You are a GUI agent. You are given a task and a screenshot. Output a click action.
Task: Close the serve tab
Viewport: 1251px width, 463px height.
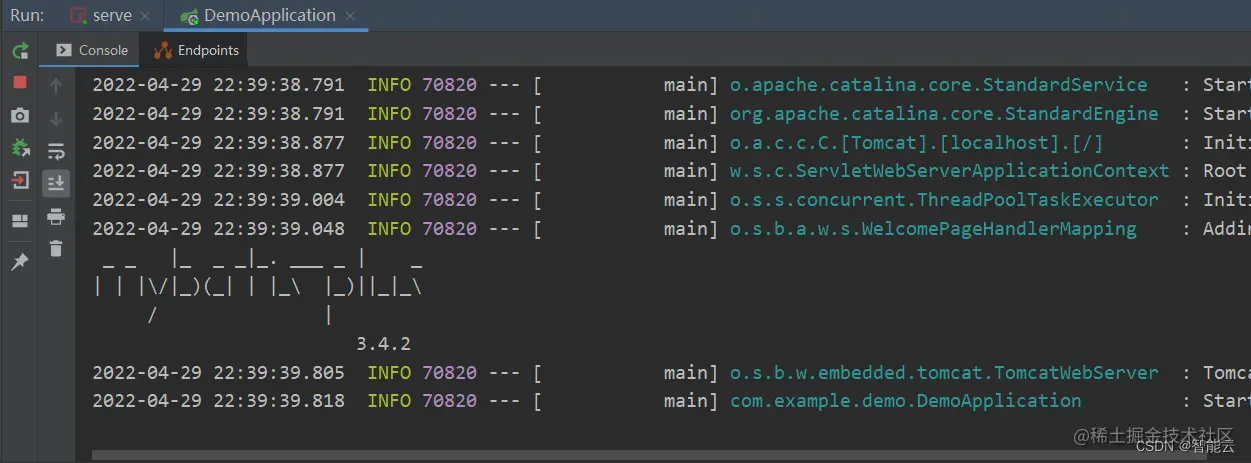coord(146,17)
